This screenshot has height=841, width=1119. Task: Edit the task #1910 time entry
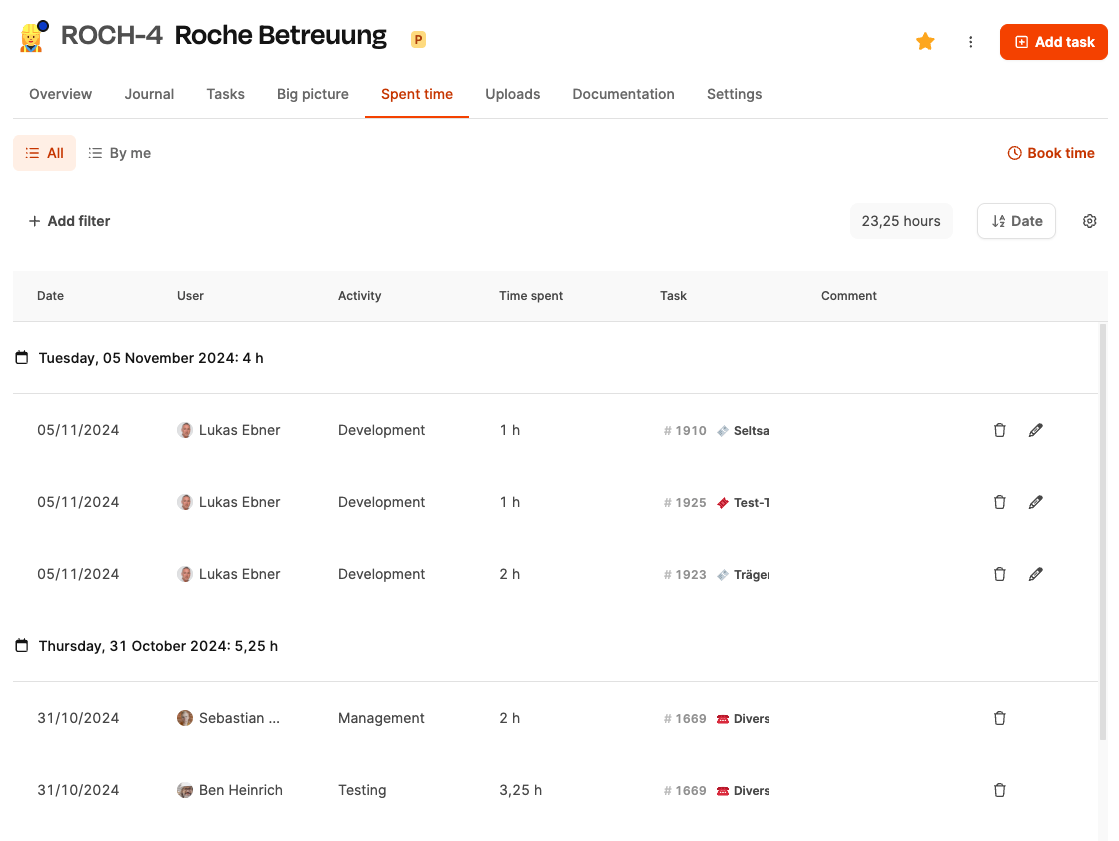(x=1036, y=430)
